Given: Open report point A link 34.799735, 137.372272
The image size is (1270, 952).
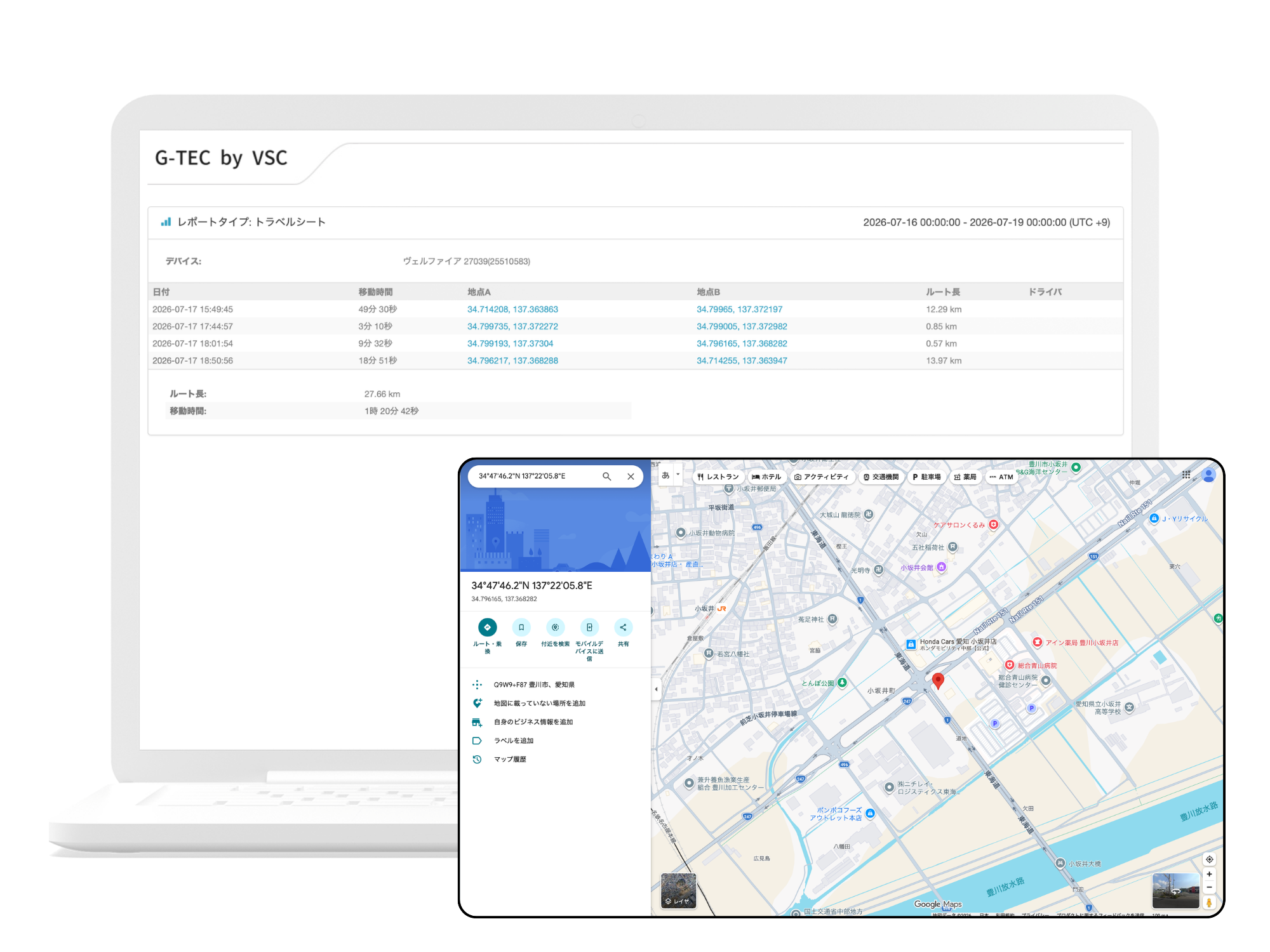Looking at the screenshot, I should point(512,326).
